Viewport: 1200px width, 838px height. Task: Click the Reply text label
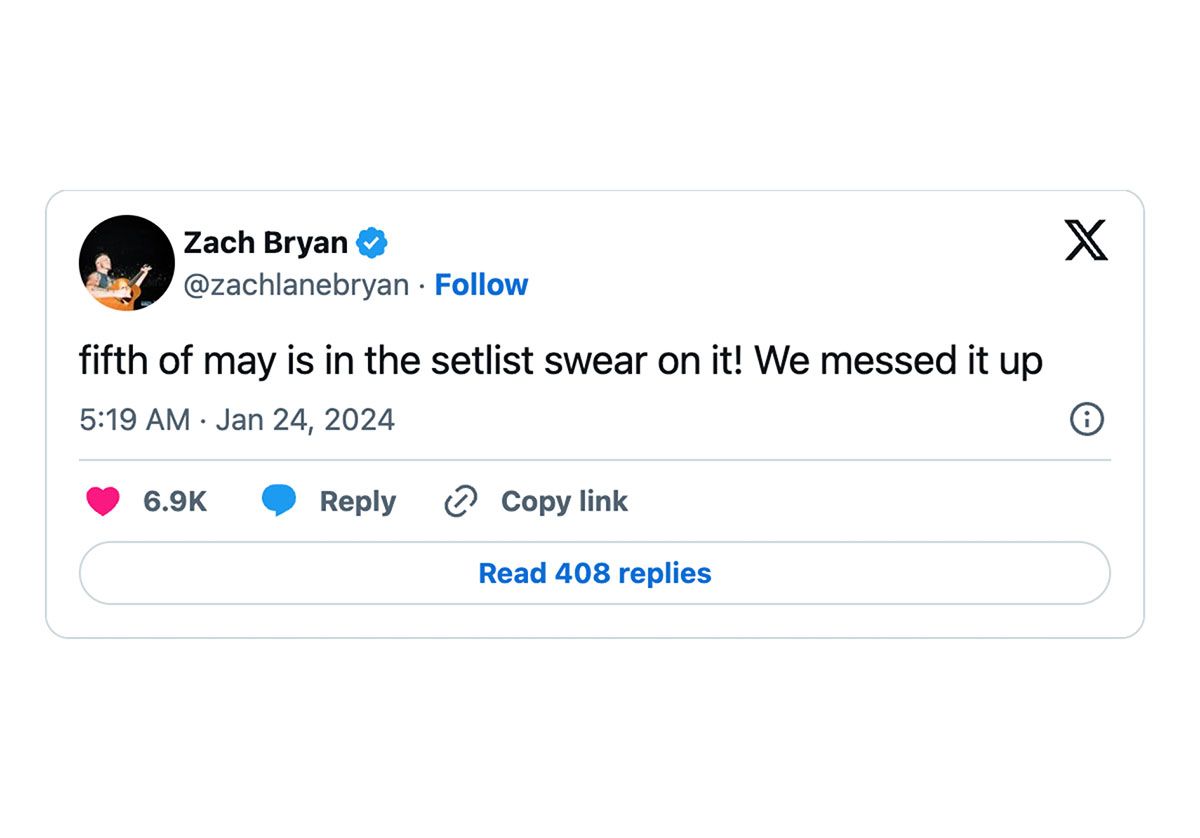click(x=357, y=501)
